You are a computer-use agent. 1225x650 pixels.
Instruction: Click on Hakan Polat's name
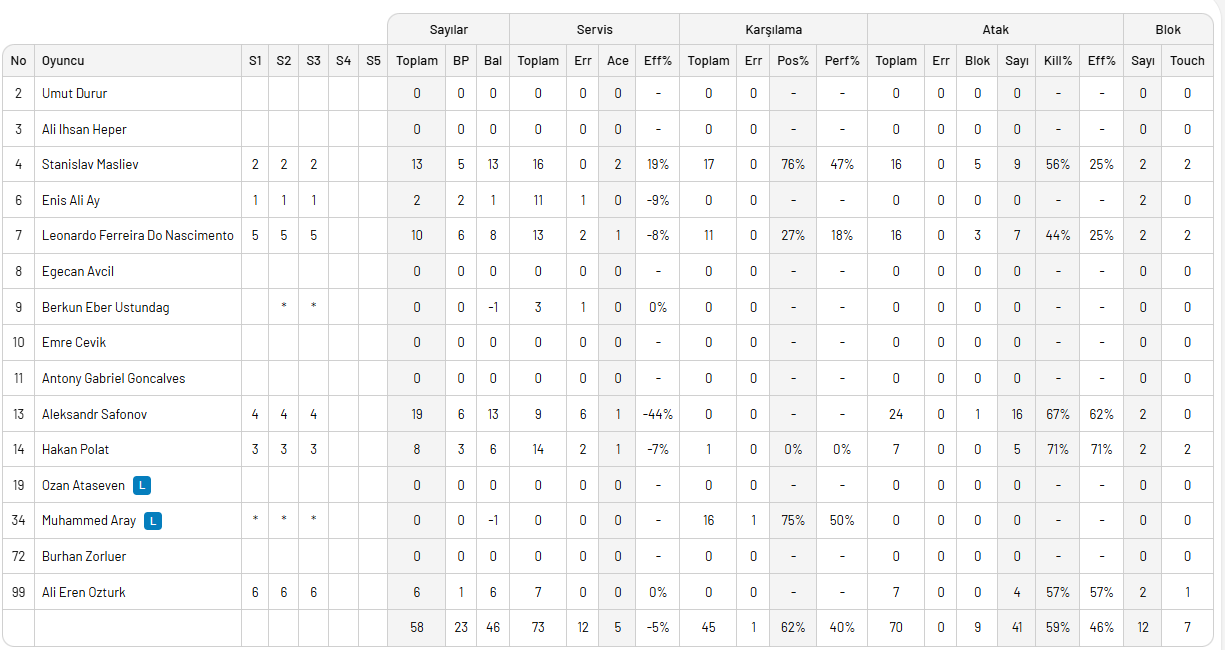point(76,449)
